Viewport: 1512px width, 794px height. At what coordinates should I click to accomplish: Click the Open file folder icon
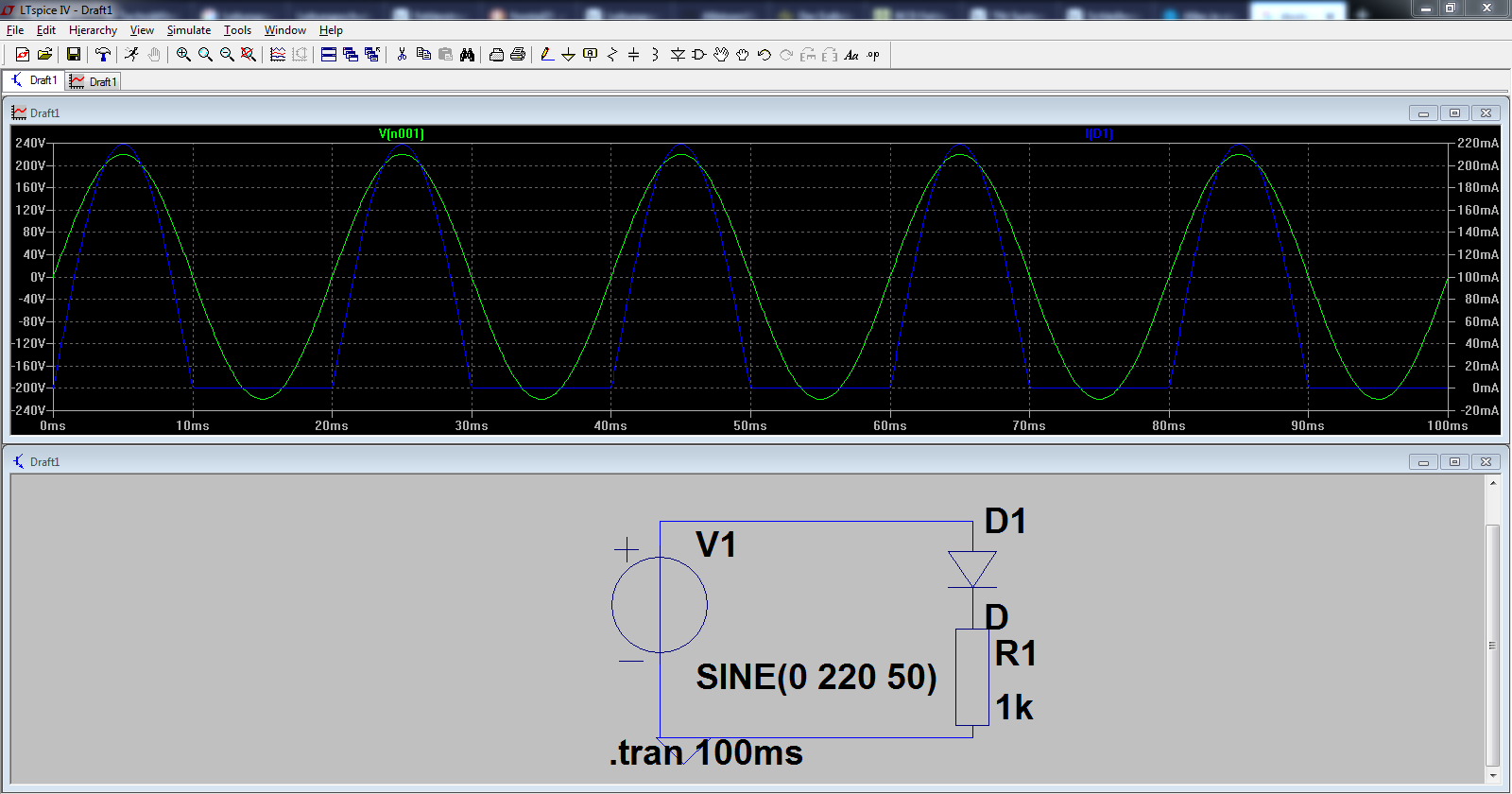point(44,55)
